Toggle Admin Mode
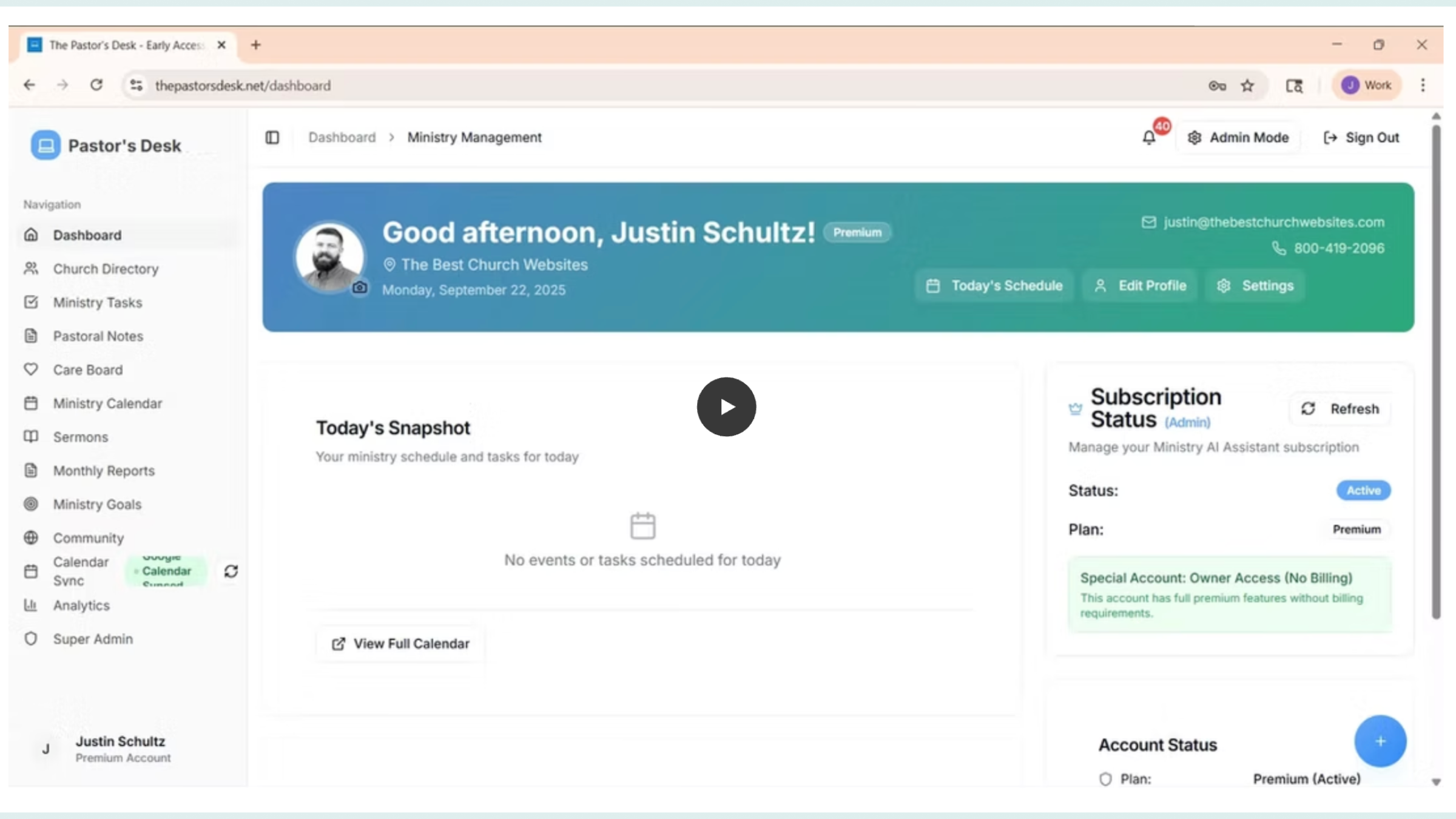 (1238, 138)
